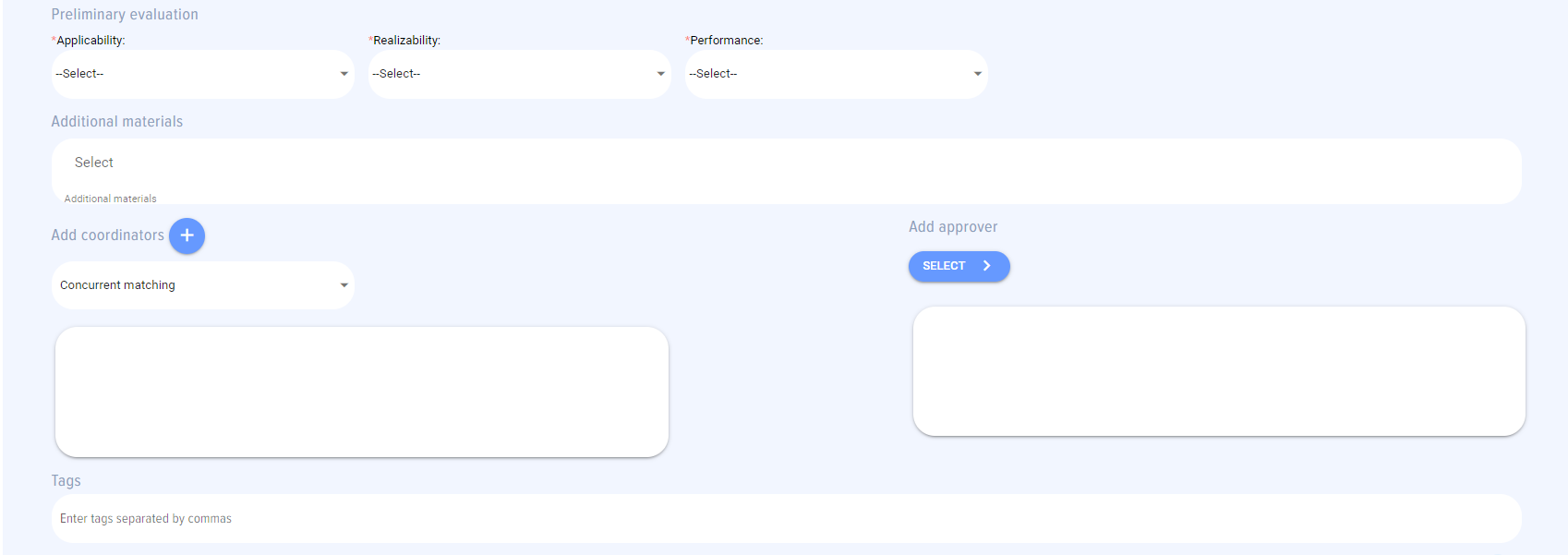Click the Performance dropdown arrow
Screen dimensions: 1568x555
click(x=977, y=74)
